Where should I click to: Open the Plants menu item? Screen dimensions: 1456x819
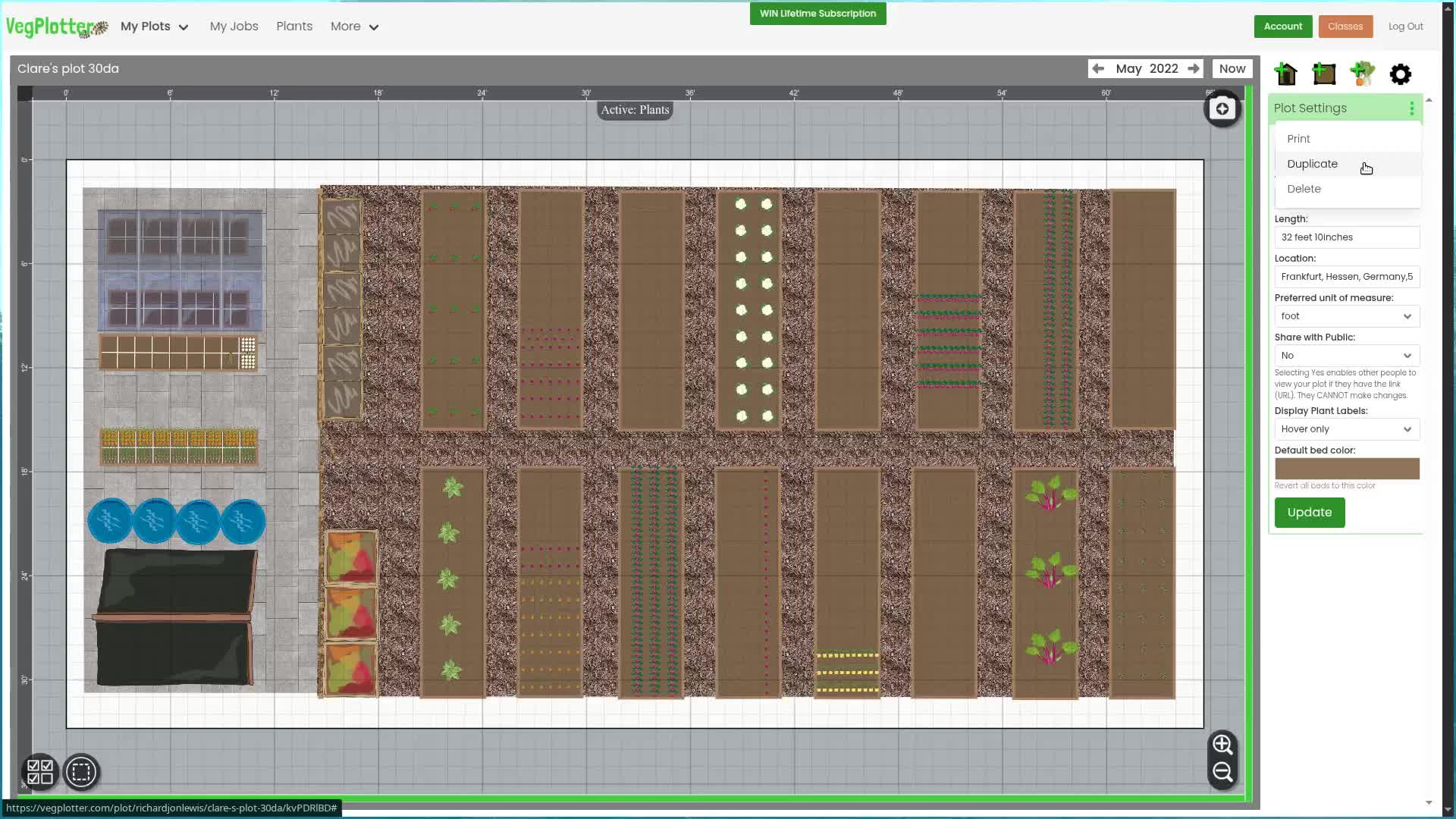pos(294,26)
